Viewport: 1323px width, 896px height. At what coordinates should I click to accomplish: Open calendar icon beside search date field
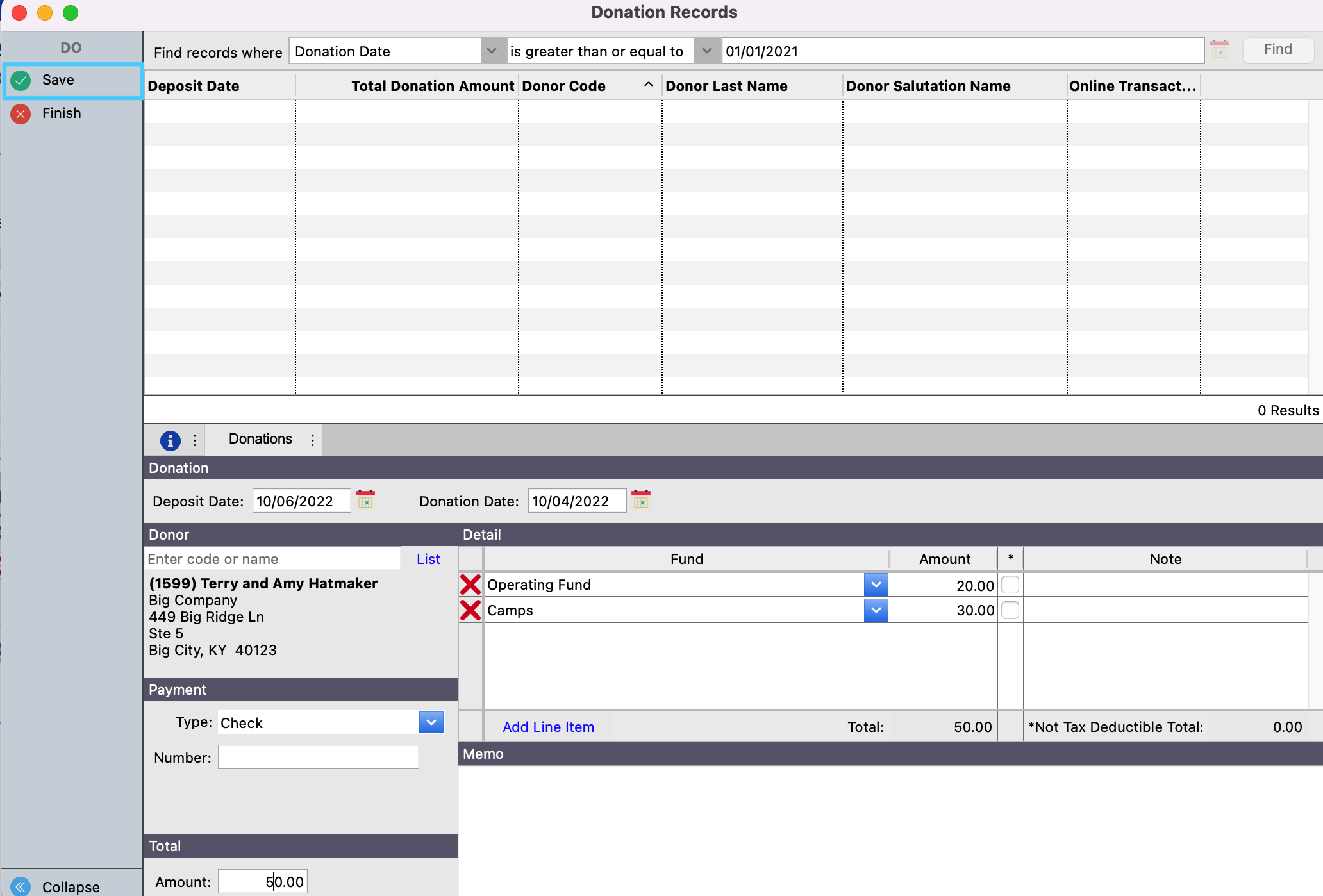pos(1219,49)
